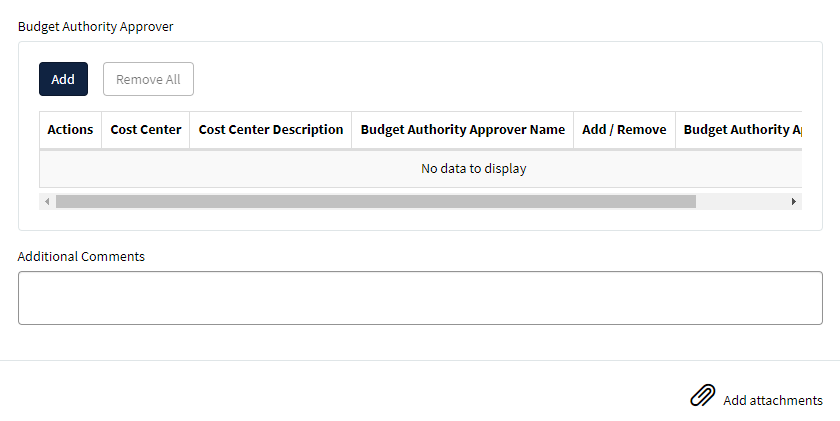
Task: Click the truncated Budget Authority column header
Action: click(x=739, y=130)
